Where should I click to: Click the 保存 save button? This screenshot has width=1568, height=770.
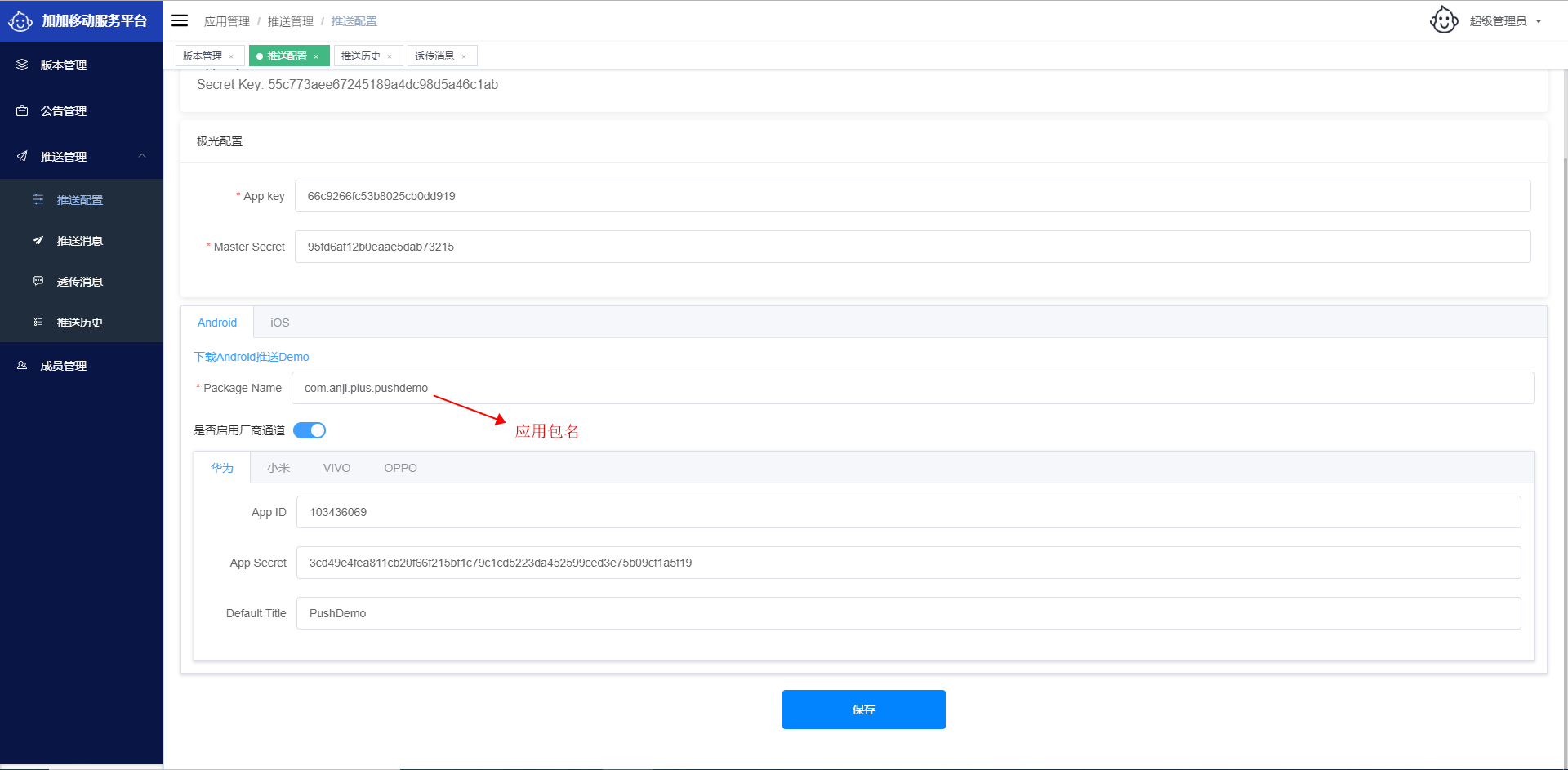click(863, 710)
